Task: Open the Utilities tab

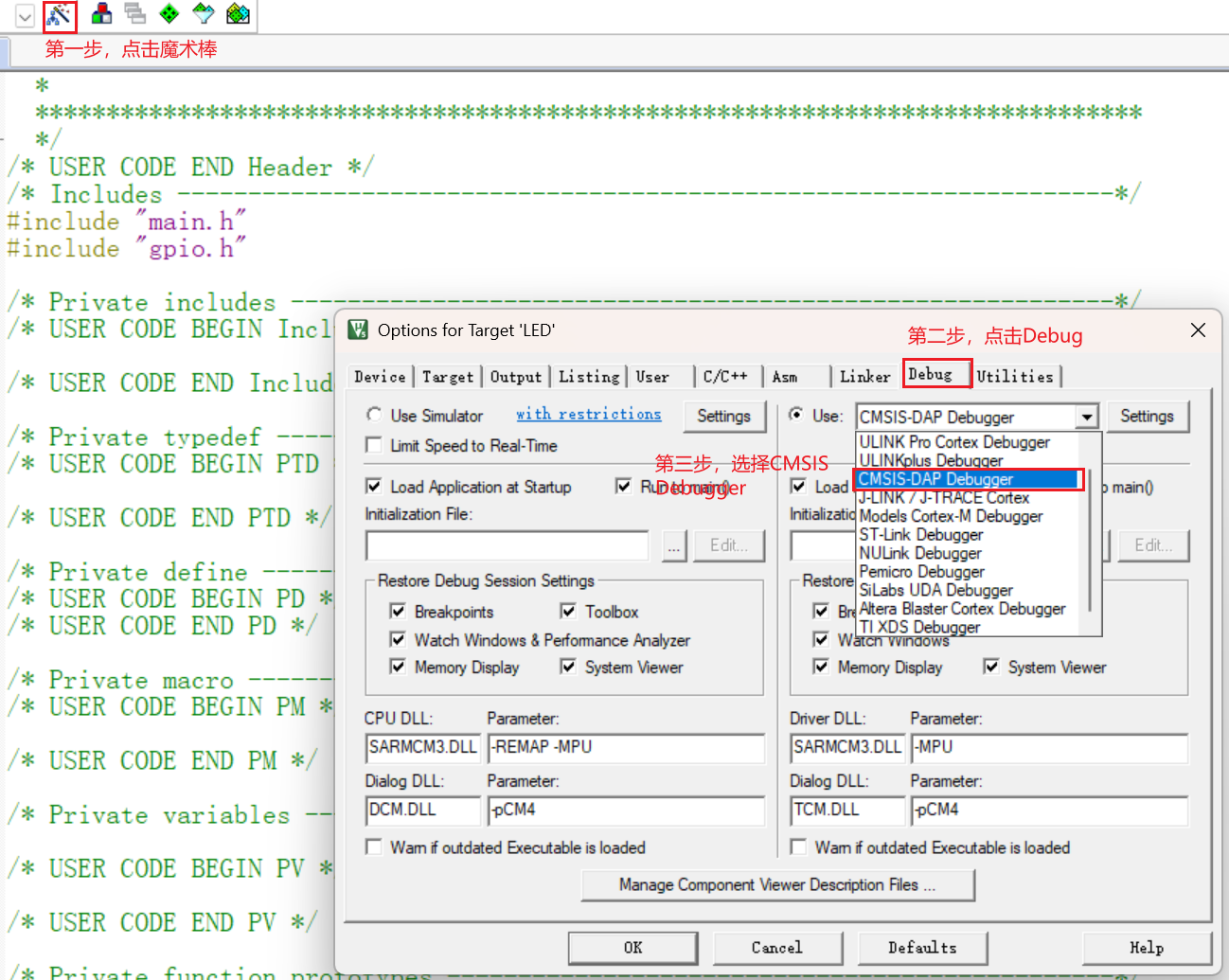Action: [x=1015, y=377]
